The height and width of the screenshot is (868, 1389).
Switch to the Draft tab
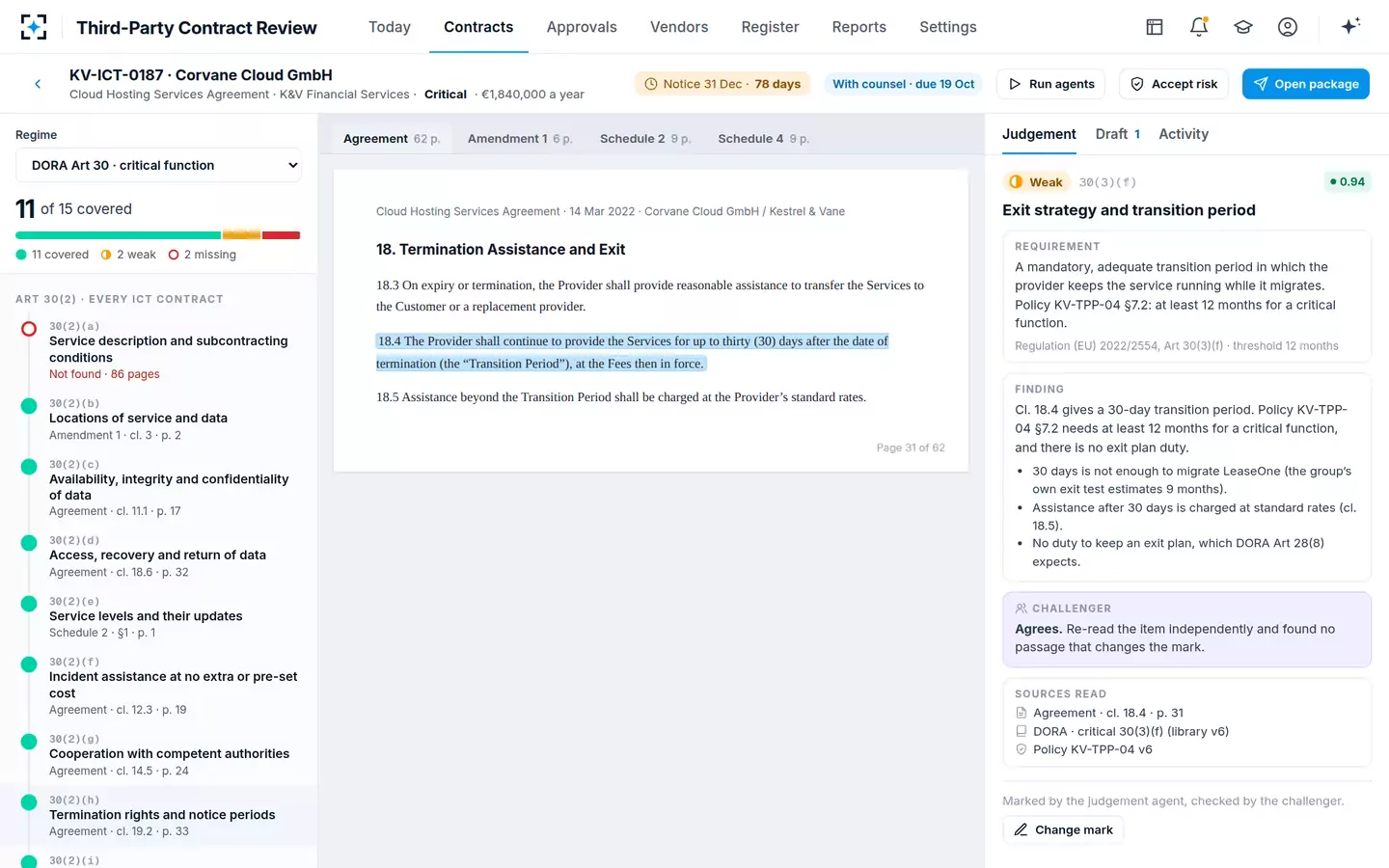(1118, 134)
